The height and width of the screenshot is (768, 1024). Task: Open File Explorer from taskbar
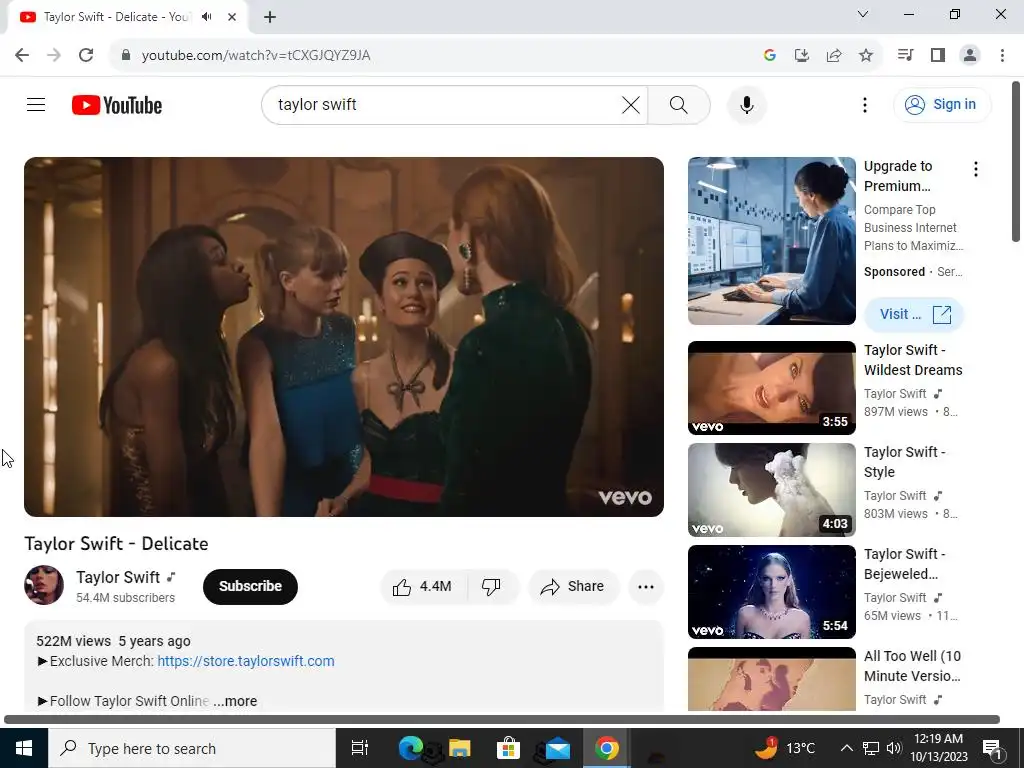click(460, 748)
